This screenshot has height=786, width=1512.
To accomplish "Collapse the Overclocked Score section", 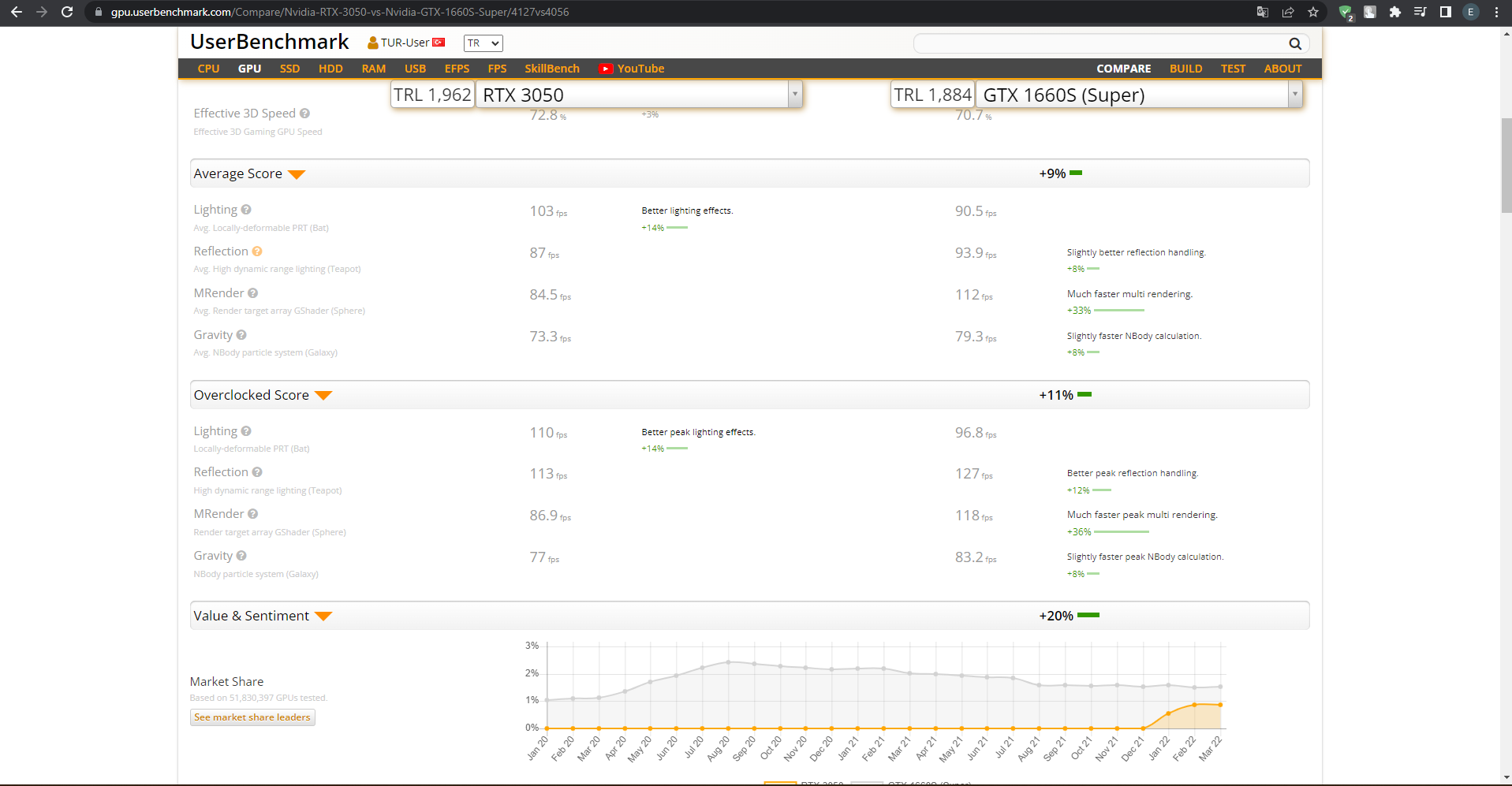I will (323, 396).
